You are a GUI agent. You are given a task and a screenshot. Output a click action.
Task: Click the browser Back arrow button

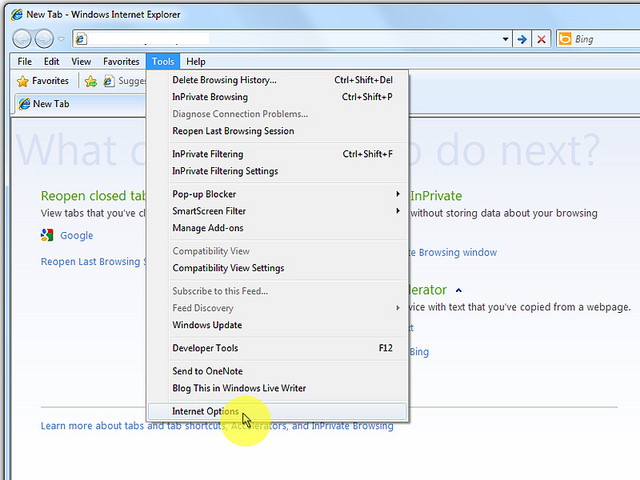22,39
